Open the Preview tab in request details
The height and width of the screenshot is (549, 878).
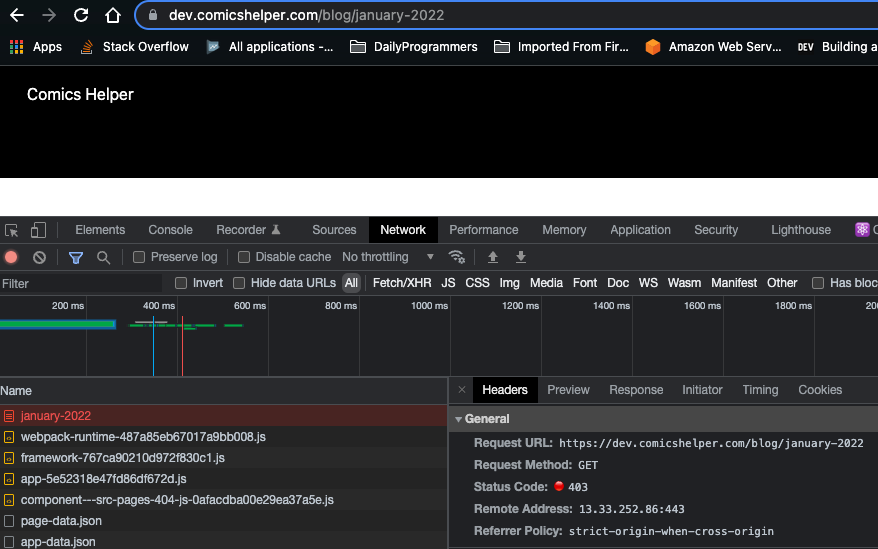(x=568, y=390)
